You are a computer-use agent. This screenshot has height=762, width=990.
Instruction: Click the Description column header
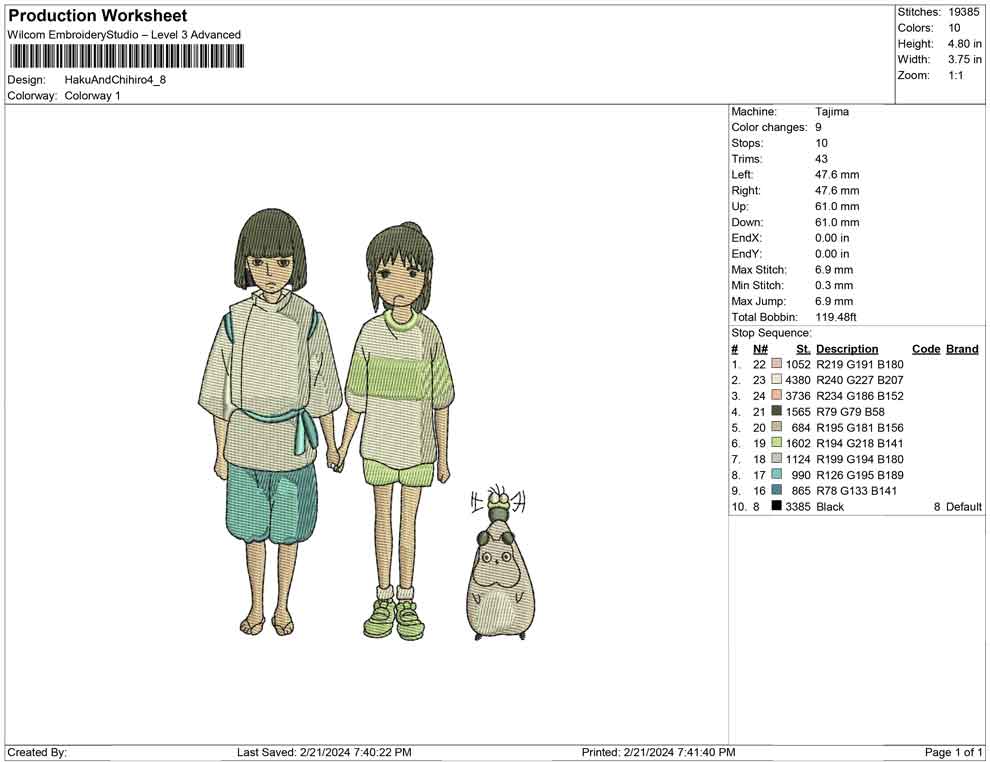847,348
